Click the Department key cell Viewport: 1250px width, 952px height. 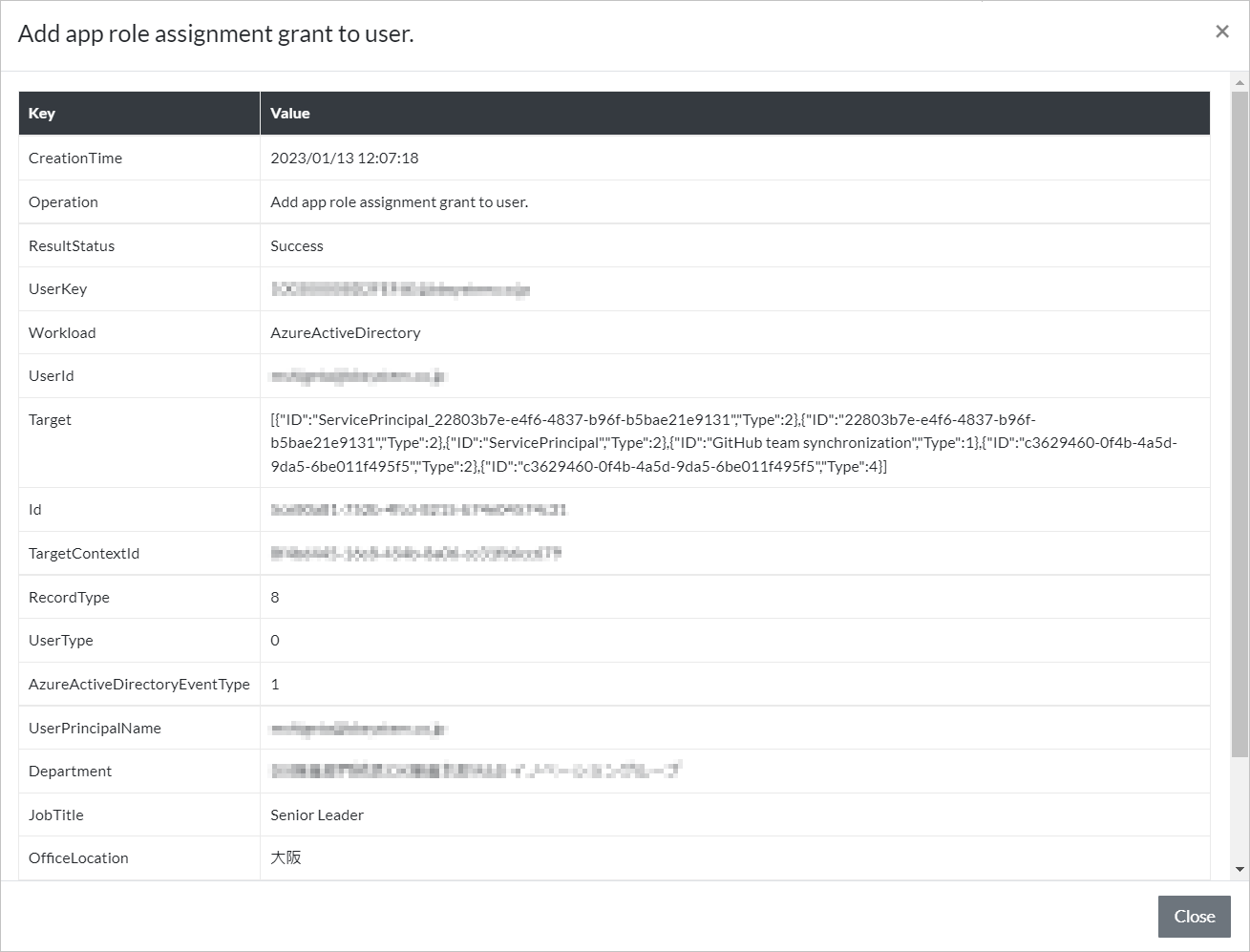tap(71, 772)
